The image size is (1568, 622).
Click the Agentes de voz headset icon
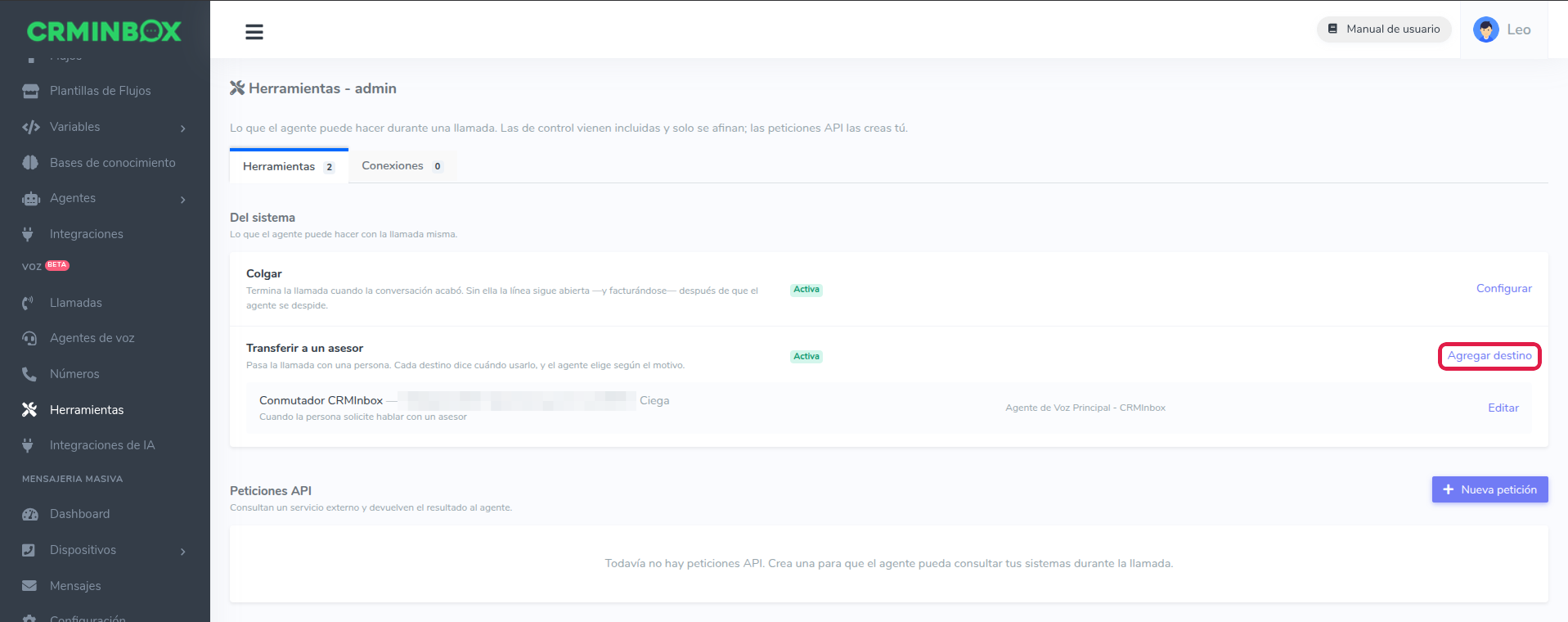[29, 338]
